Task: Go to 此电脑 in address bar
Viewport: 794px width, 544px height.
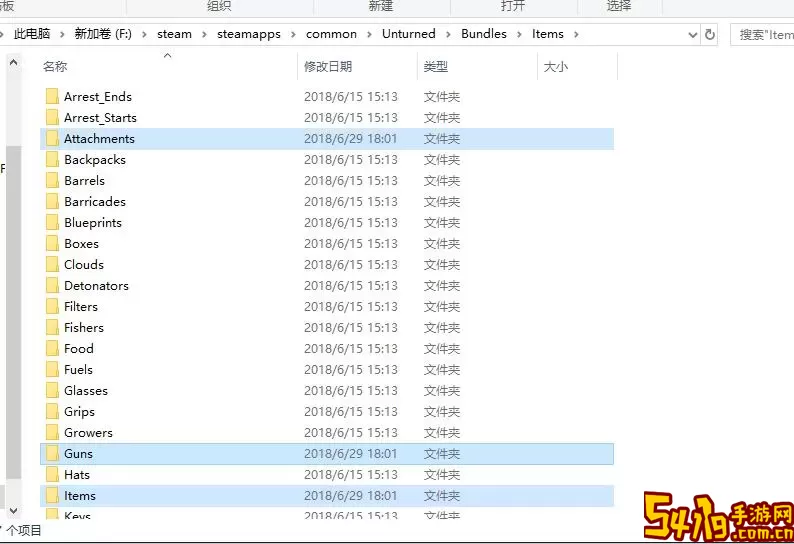Action: pyautogui.click(x=32, y=34)
